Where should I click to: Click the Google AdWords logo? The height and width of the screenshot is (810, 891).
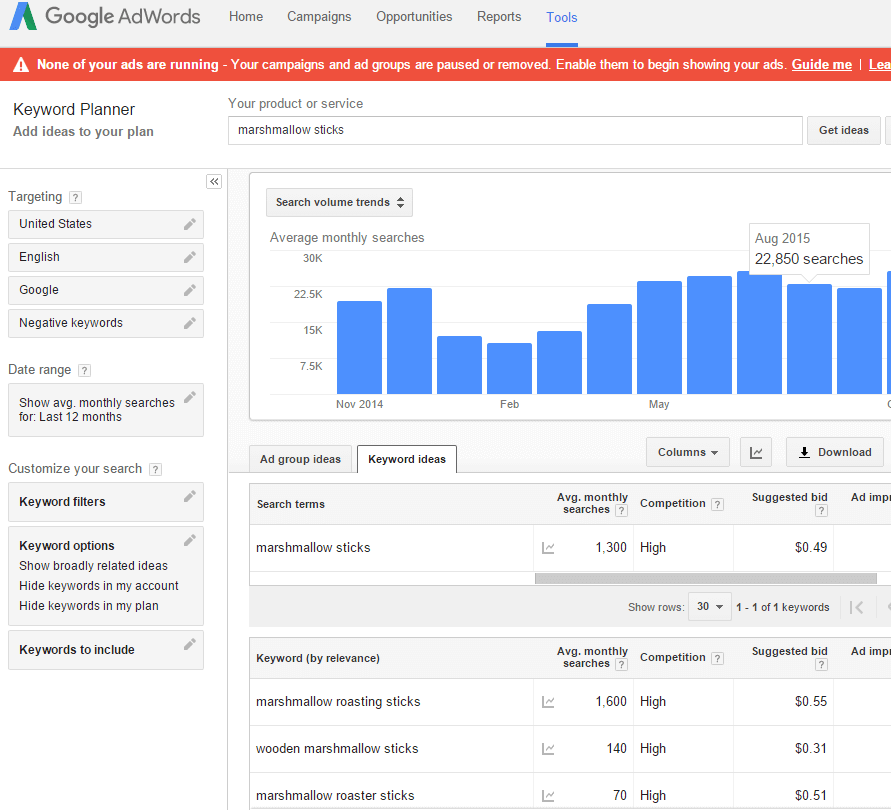click(105, 16)
